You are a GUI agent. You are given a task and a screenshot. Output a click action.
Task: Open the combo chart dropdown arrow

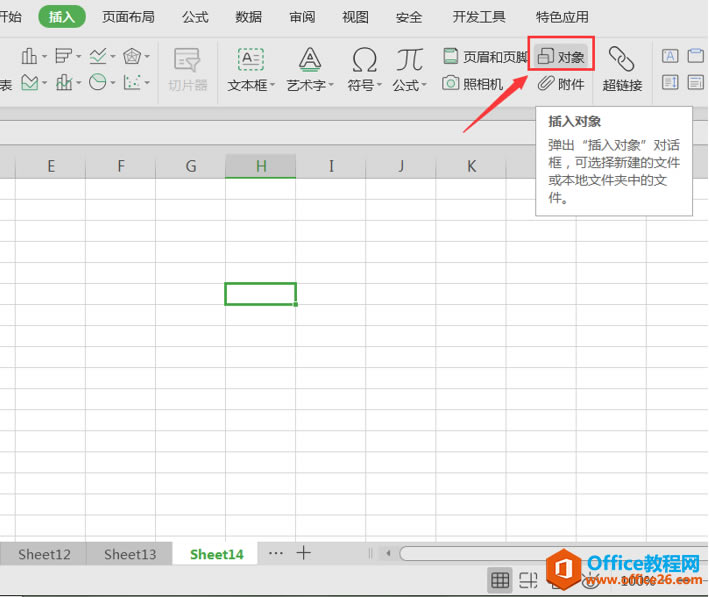(x=79, y=83)
